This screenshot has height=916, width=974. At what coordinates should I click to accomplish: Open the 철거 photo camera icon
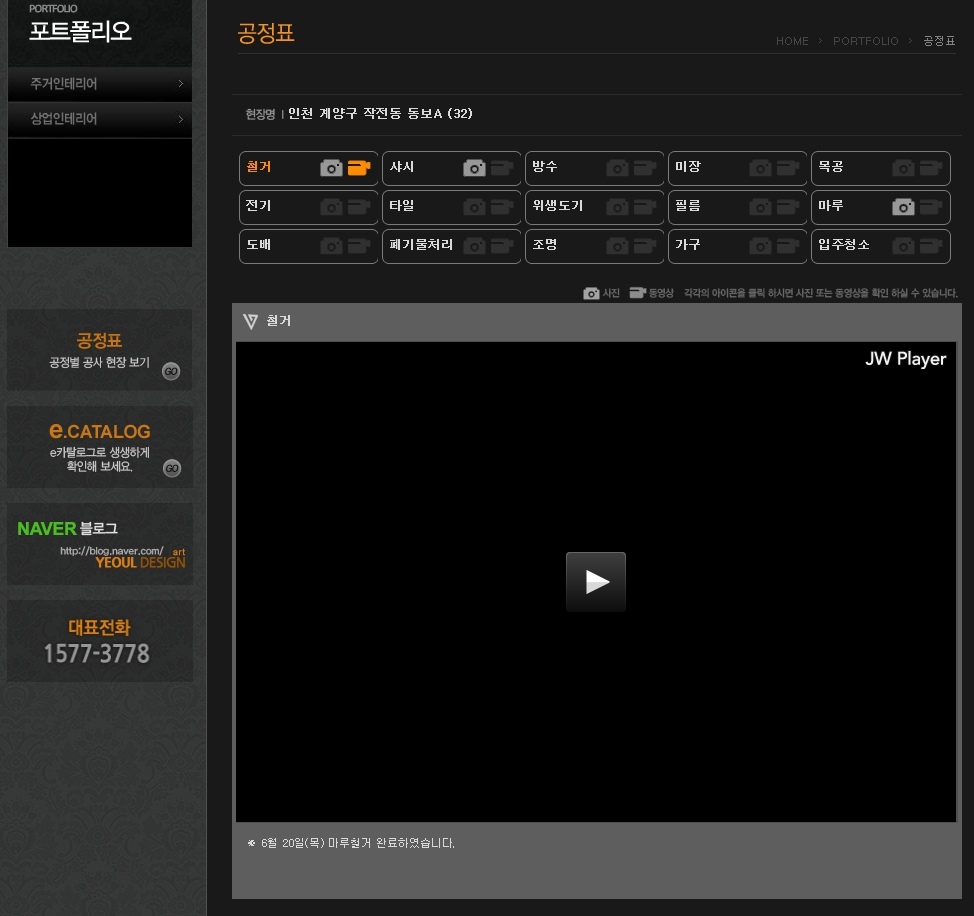click(x=331, y=168)
